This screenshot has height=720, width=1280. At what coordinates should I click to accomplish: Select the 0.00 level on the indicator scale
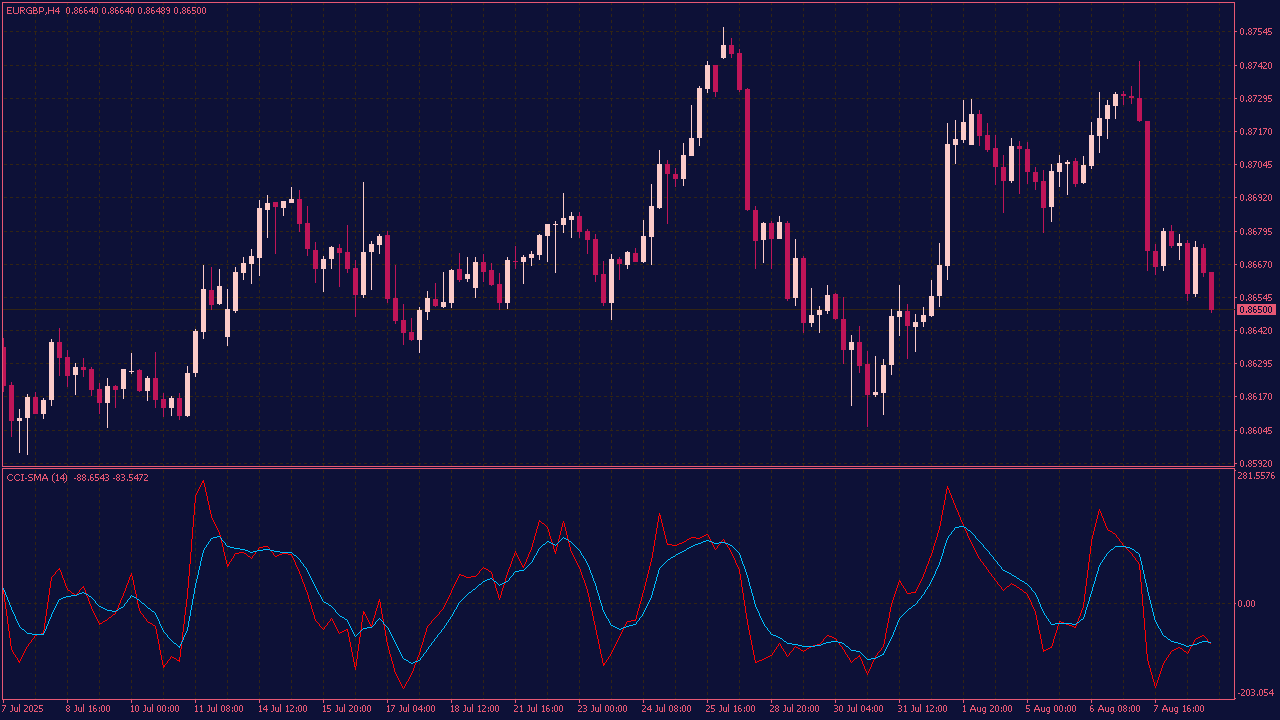[1246, 603]
